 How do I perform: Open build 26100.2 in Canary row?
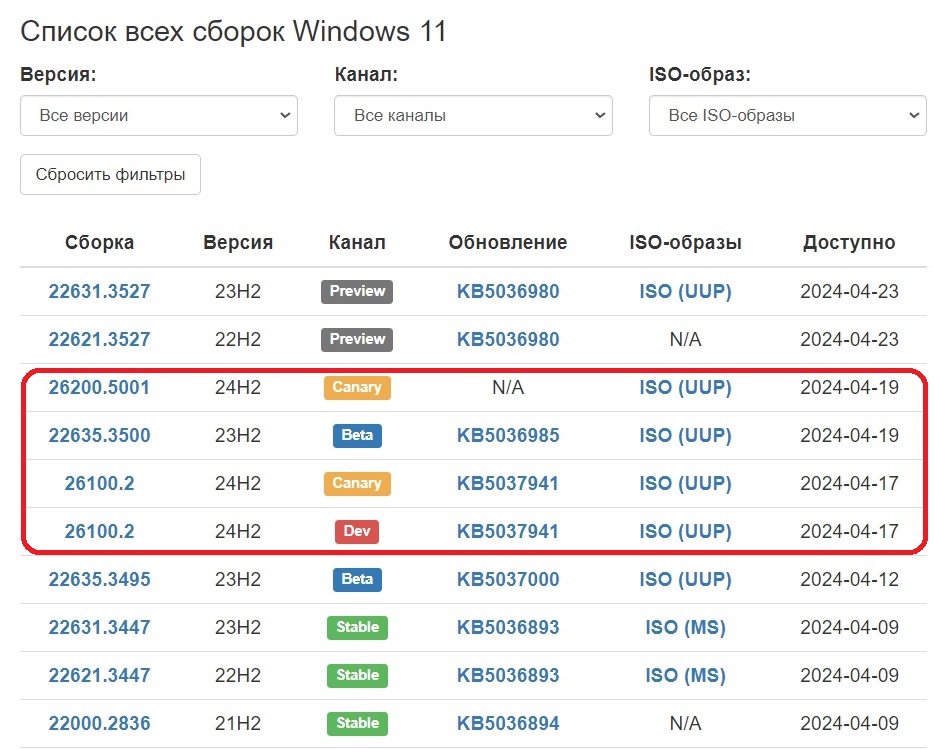point(99,483)
